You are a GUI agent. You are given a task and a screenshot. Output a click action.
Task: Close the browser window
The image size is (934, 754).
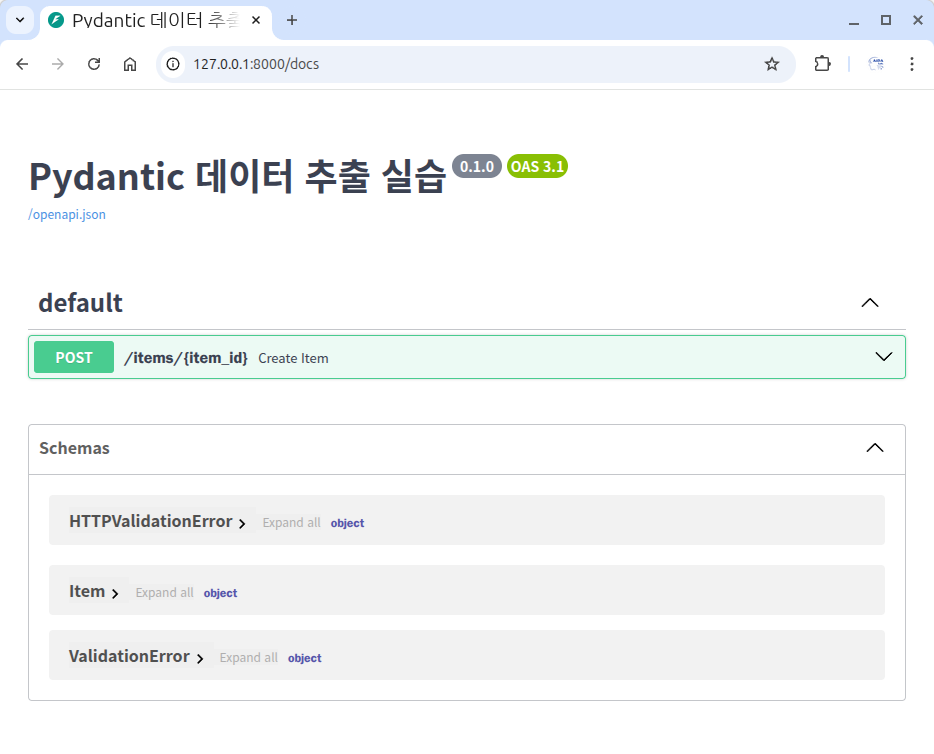coord(918,20)
